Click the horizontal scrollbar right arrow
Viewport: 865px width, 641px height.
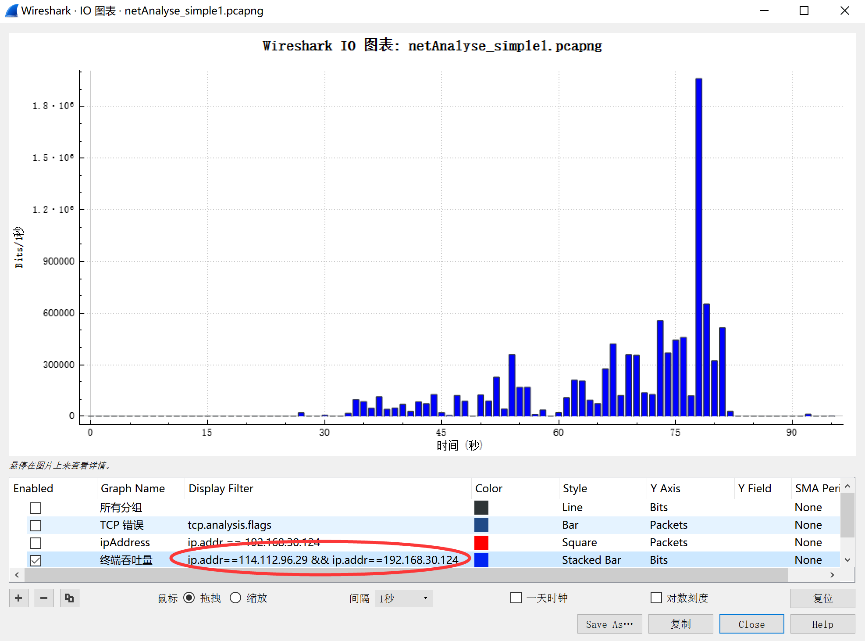[832, 575]
